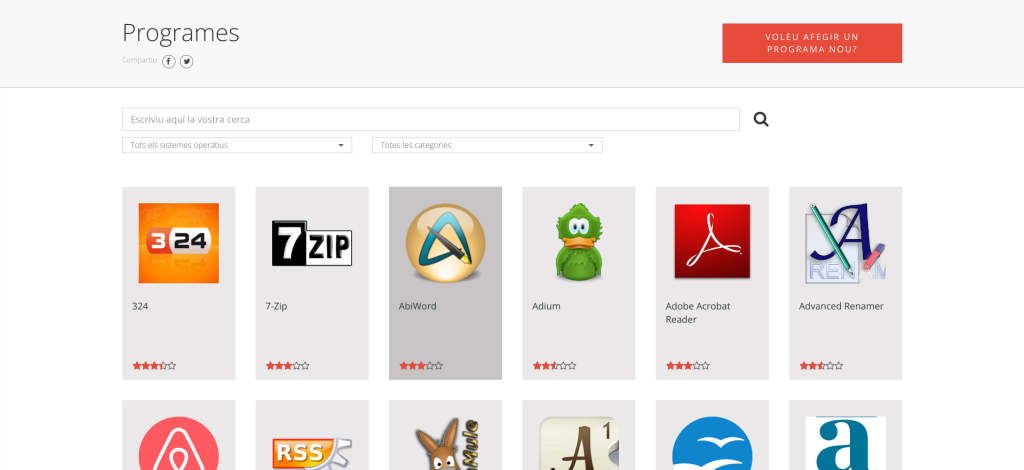Open the 7-Zip title link
Image resolution: width=1024 pixels, height=470 pixels.
(x=278, y=306)
